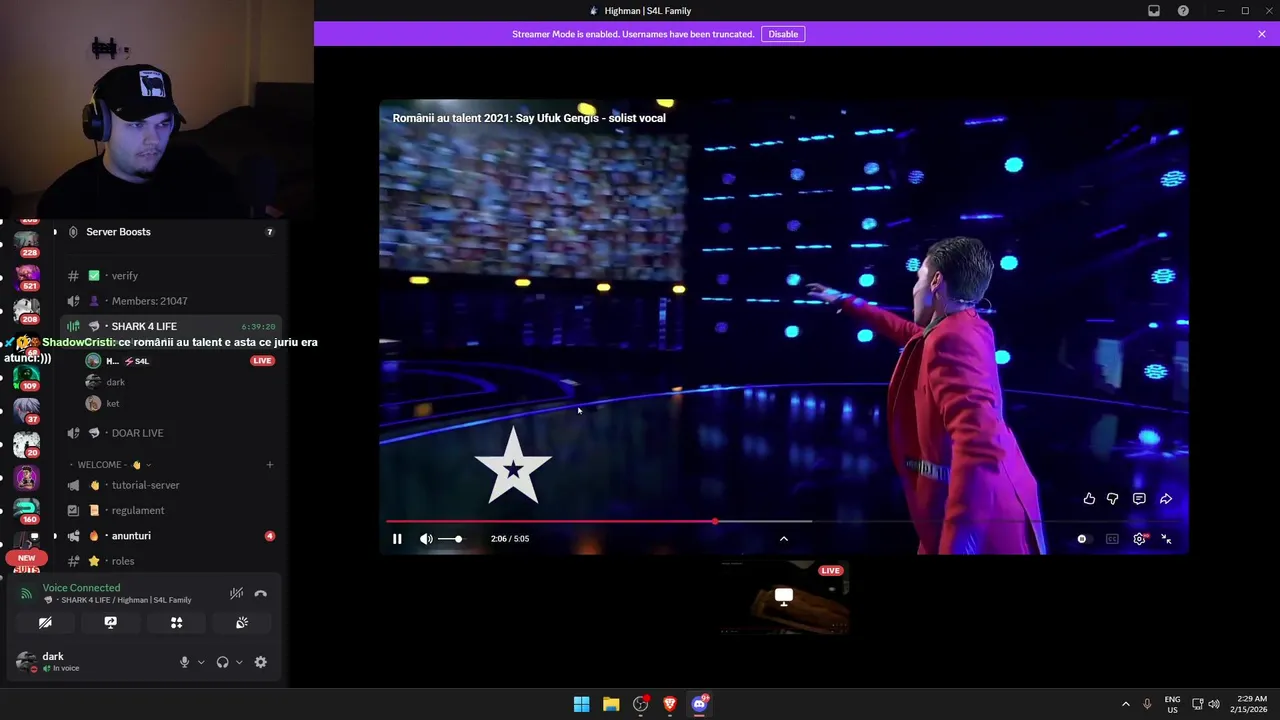Turn on camera in voice panel
The width and height of the screenshot is (1280, 720).
pos(45,622)
